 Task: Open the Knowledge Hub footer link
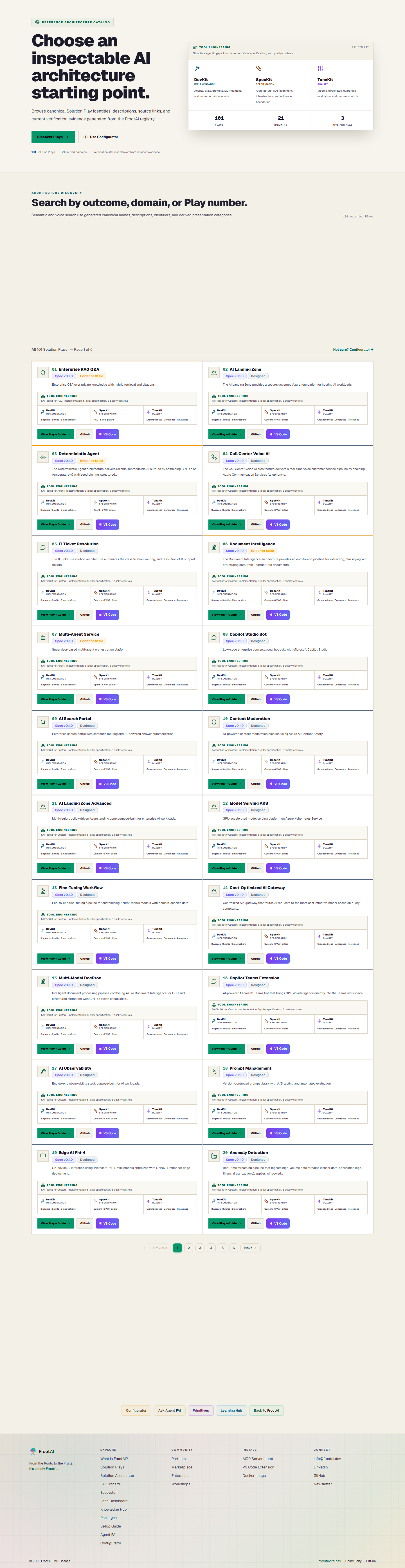(x=114, y=1509)
